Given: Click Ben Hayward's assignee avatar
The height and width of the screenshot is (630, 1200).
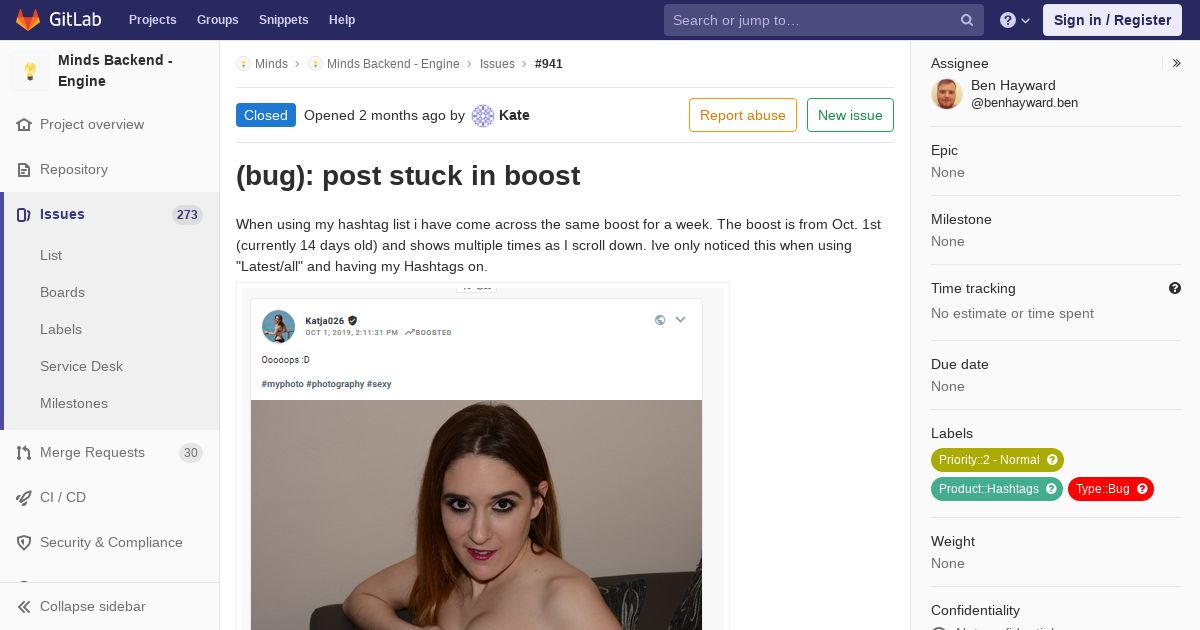Looking at the screenshot, I should coord(947,94).
